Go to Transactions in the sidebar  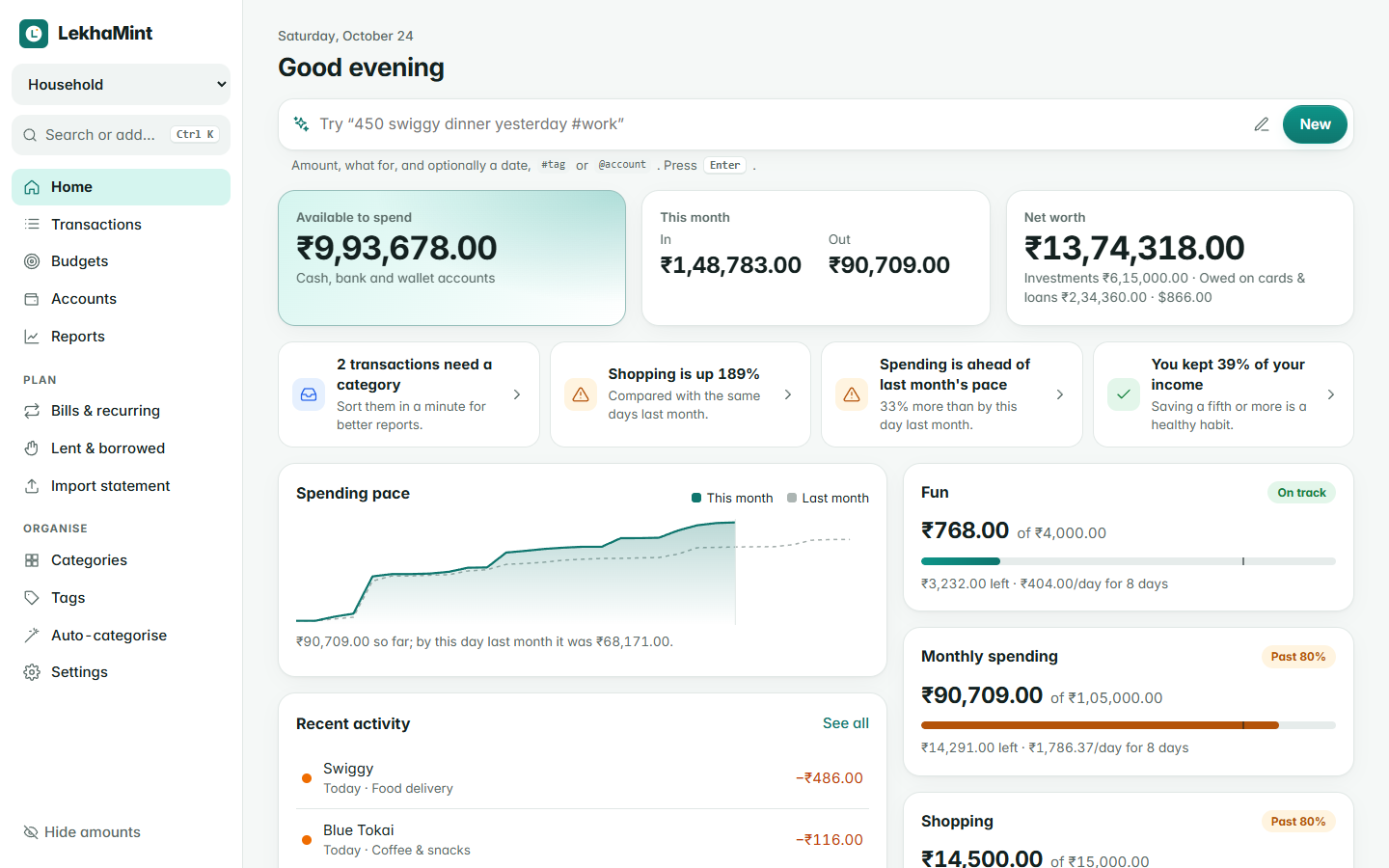coord(121,225)
